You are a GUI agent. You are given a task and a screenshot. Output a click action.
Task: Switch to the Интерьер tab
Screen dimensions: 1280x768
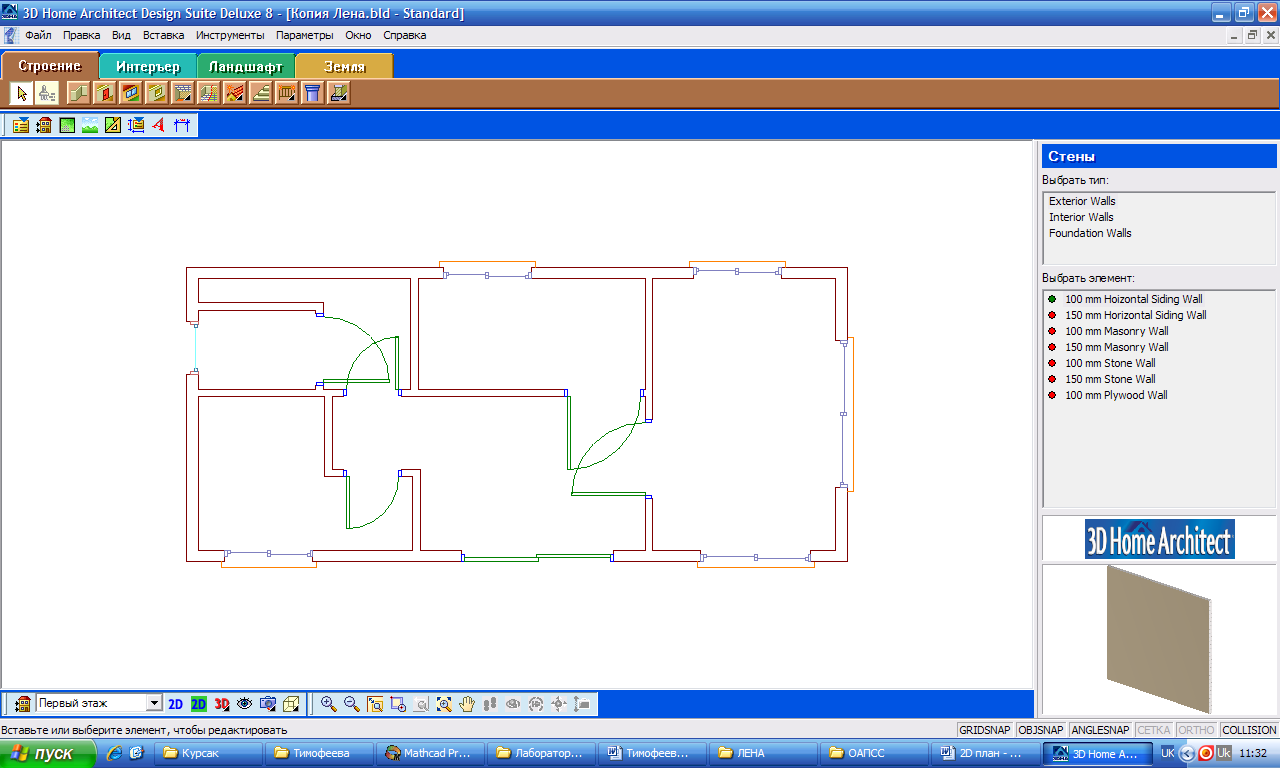(x=148, y=67)
